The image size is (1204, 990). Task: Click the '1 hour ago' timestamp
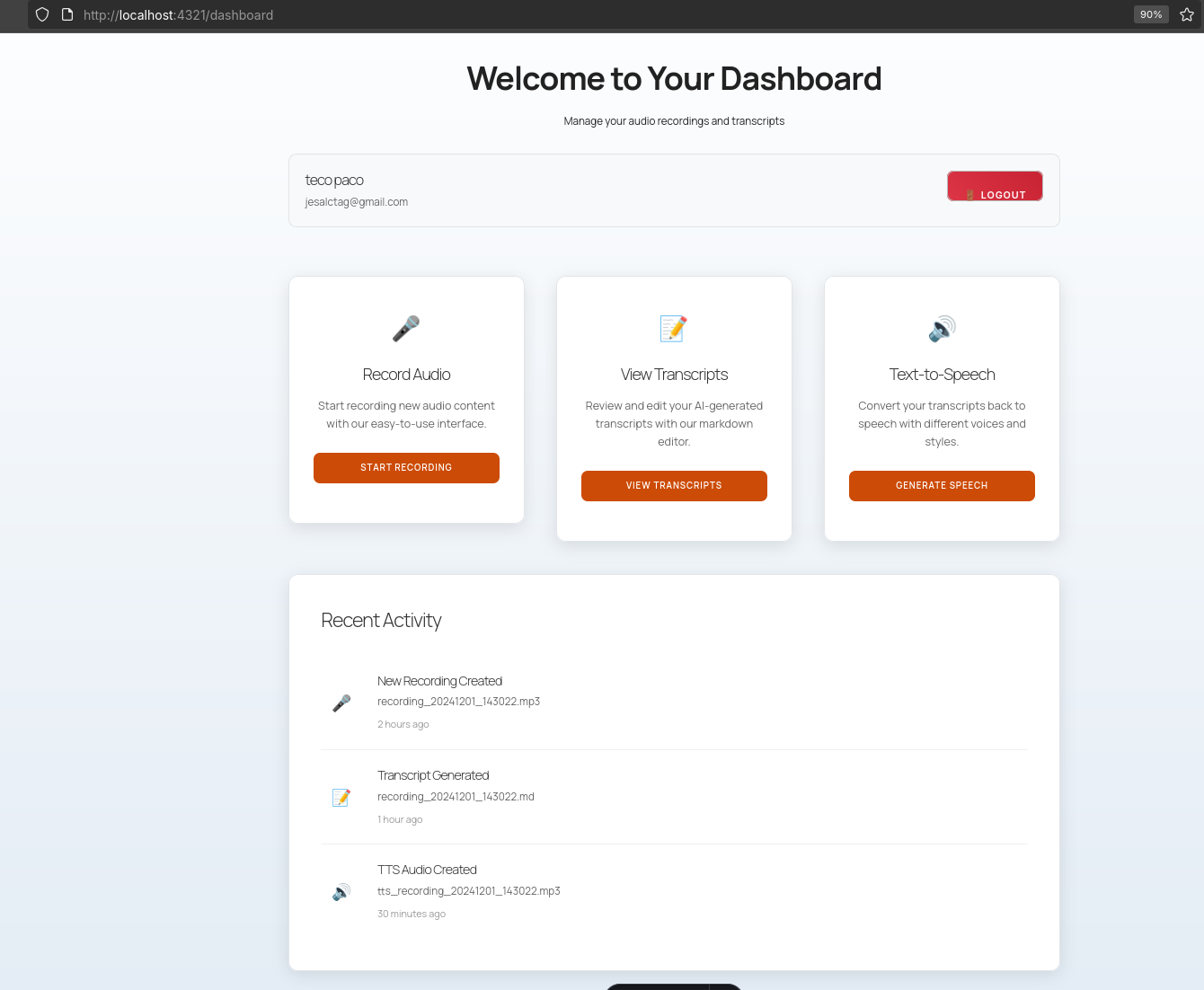(400, 820)
